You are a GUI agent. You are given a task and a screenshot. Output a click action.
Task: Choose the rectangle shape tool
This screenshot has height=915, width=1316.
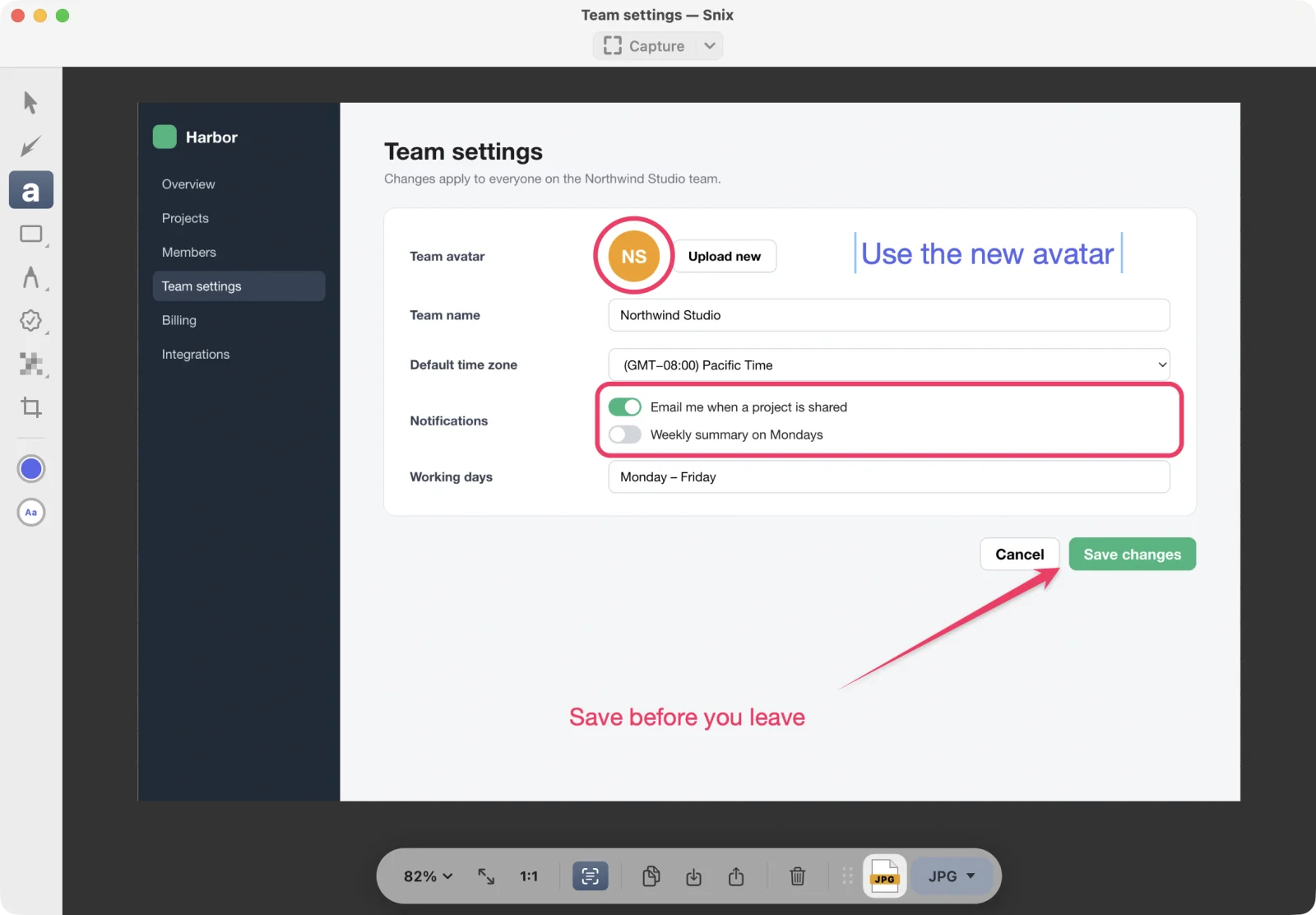[x=31, y=235]
